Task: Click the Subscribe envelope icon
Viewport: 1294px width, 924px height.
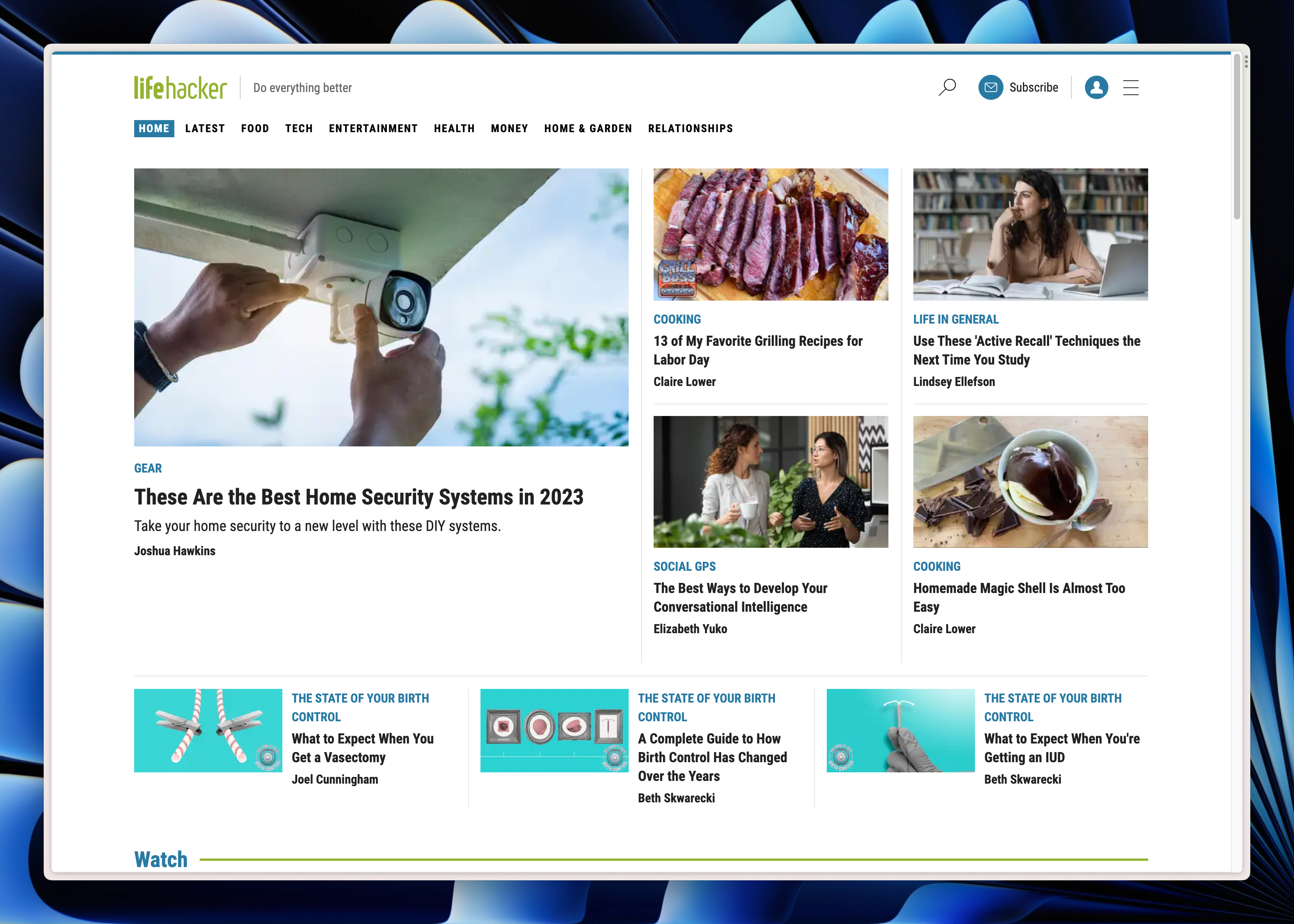Action: pyautogui.click(x=990, y=88)
